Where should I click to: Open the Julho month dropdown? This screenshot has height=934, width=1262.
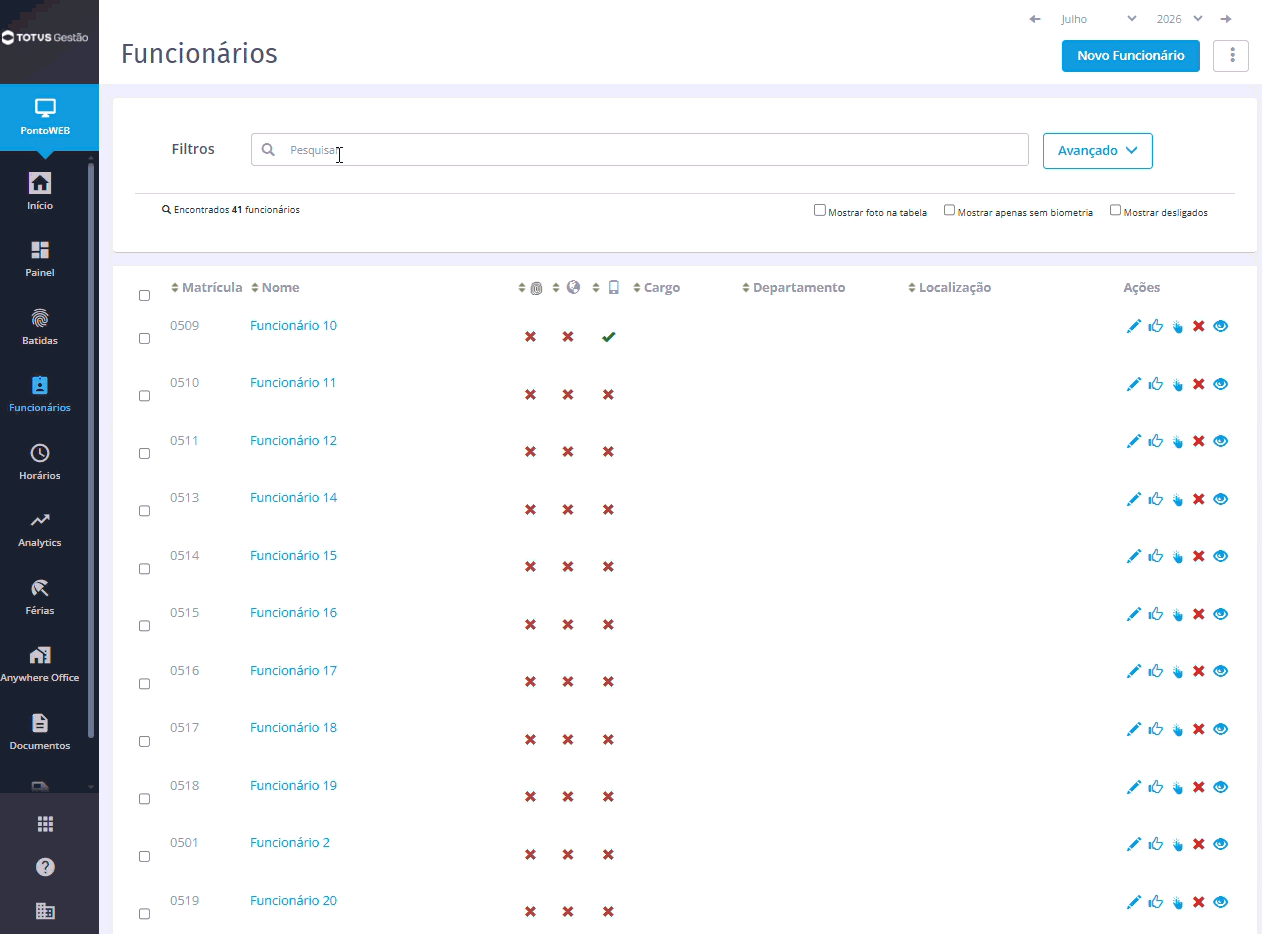1098,19
